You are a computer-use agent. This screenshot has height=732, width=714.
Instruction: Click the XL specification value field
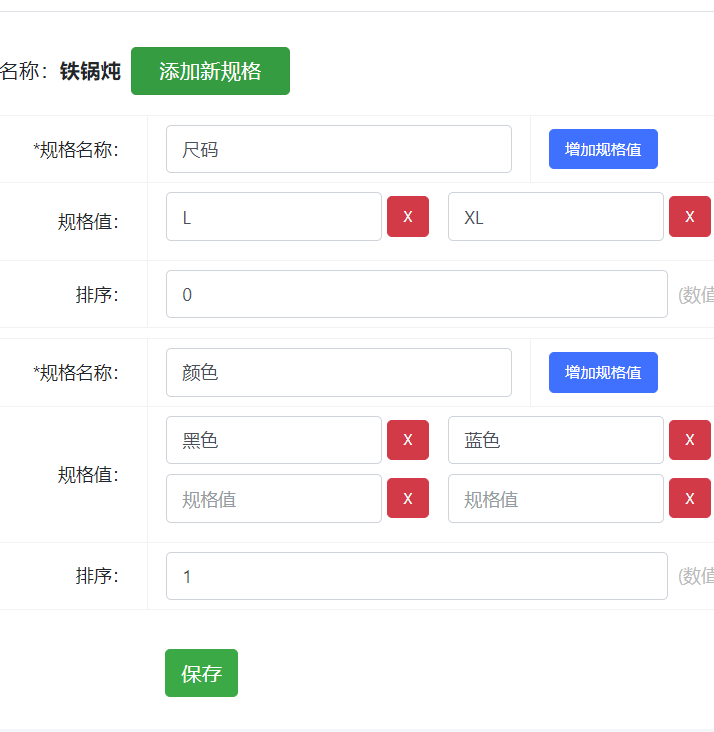click(555, 217)
